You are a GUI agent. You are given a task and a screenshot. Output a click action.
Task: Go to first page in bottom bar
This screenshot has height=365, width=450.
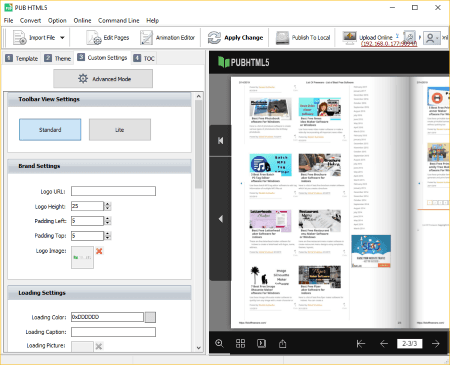pyautogui.click(x=361, y=344)
